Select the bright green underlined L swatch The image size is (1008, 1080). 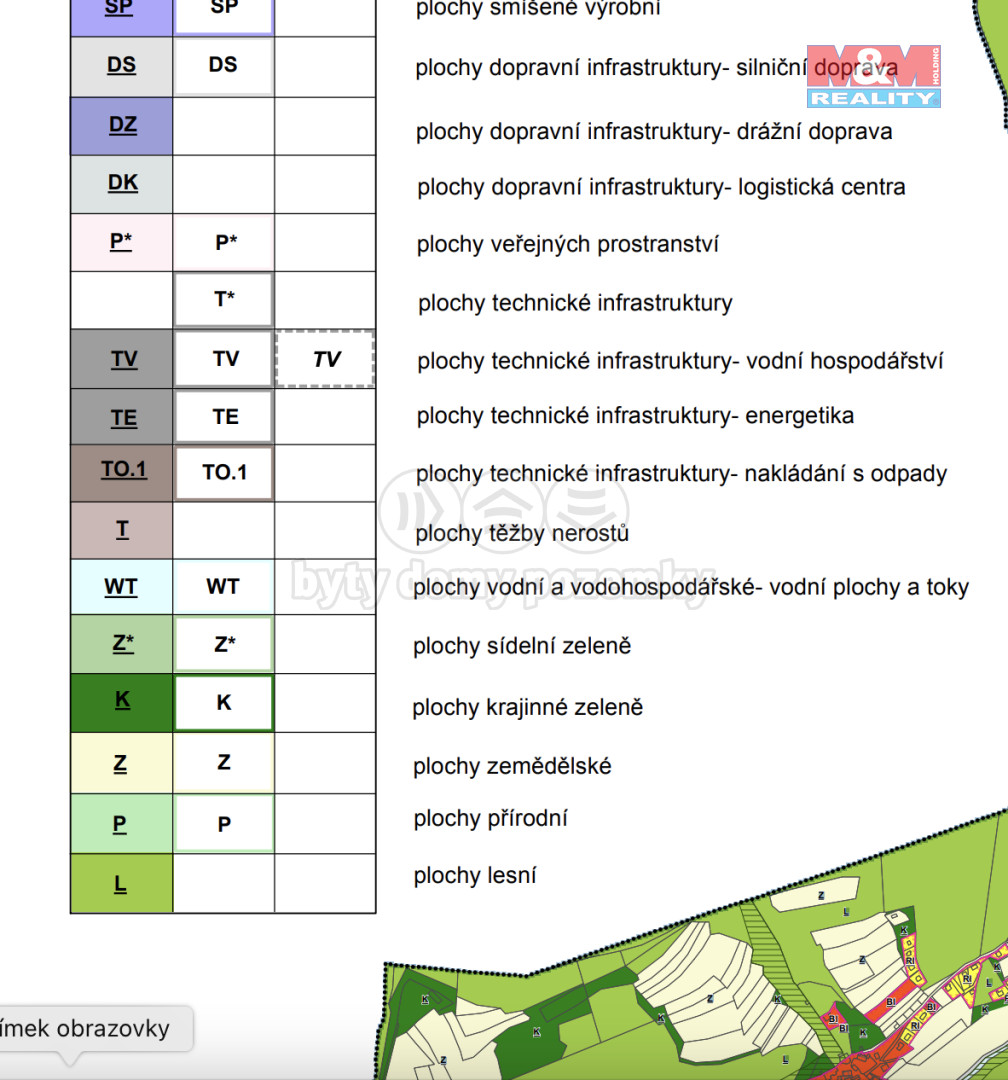coord(121,884)
